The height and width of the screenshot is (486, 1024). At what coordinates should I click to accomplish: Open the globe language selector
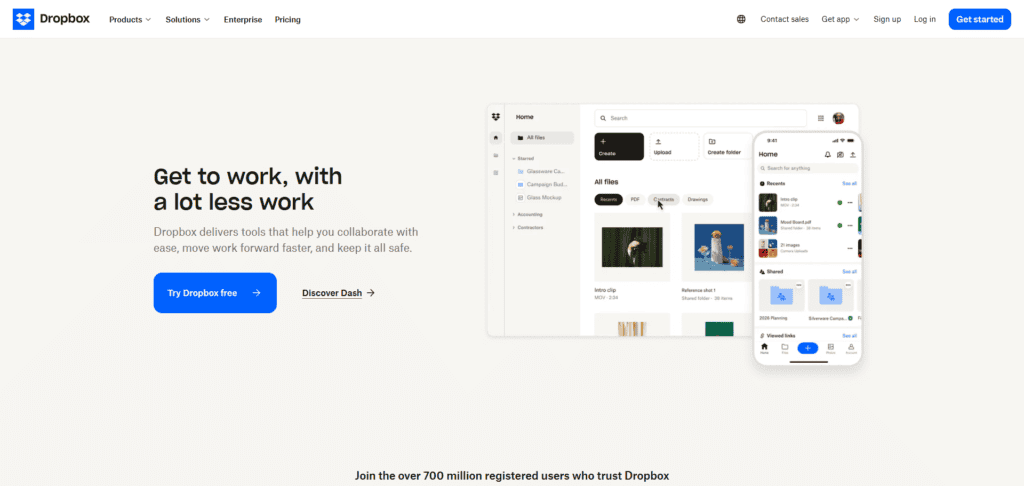pyautogui.click(x=741, y=19)
